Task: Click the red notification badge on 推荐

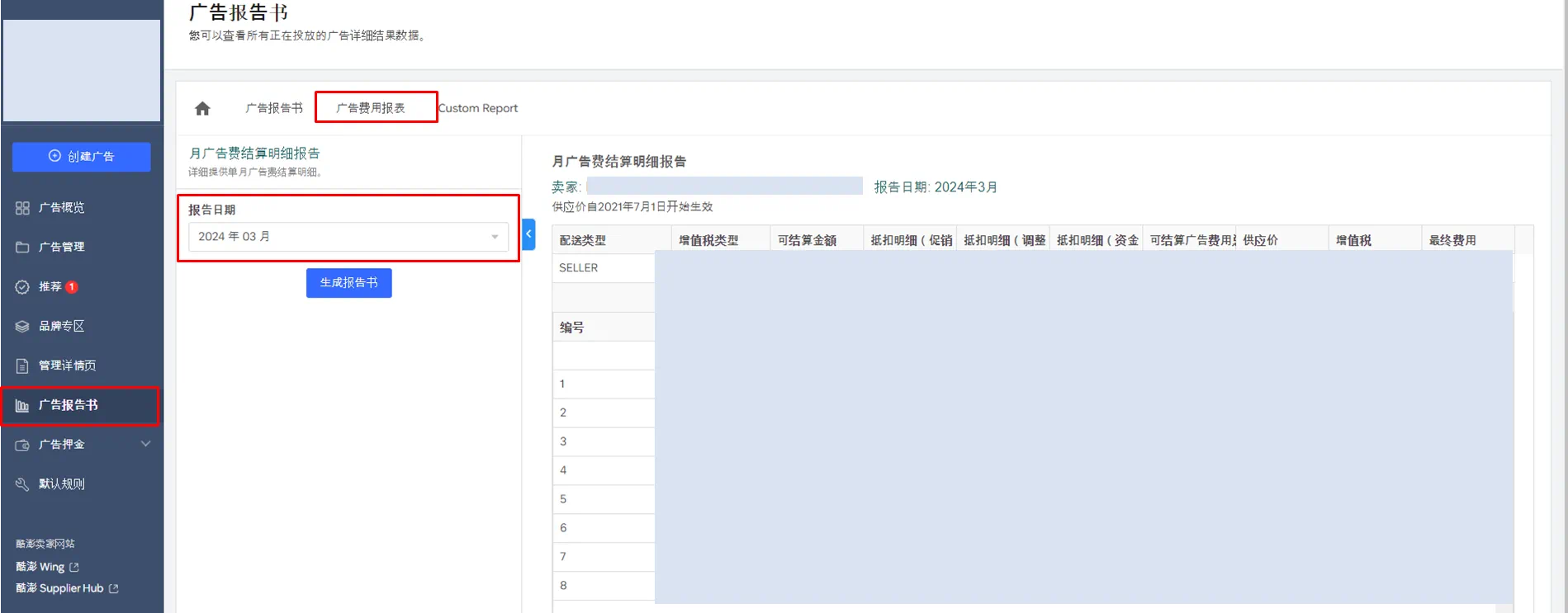Action: (72, 287)
